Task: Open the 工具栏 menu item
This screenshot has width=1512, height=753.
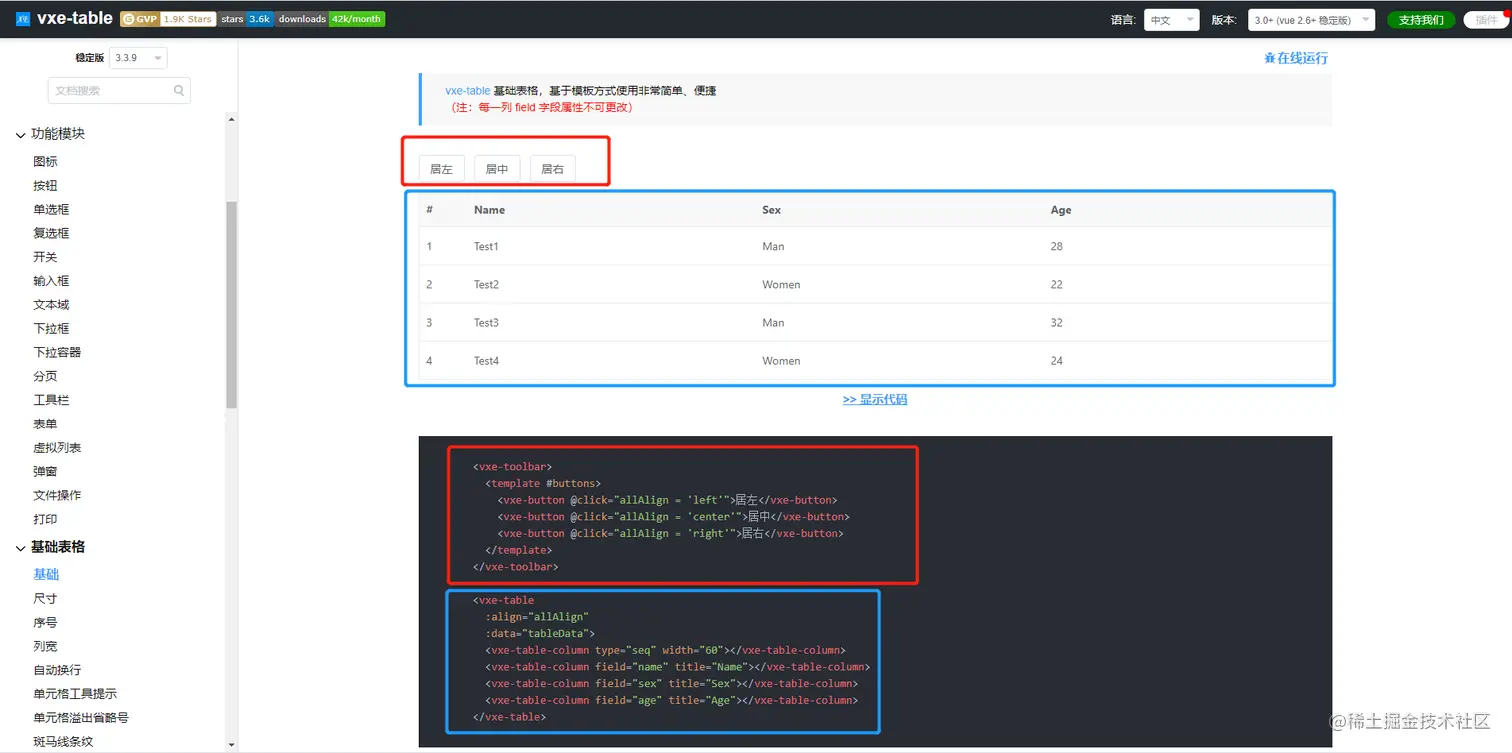Action: tap(51, 400)
